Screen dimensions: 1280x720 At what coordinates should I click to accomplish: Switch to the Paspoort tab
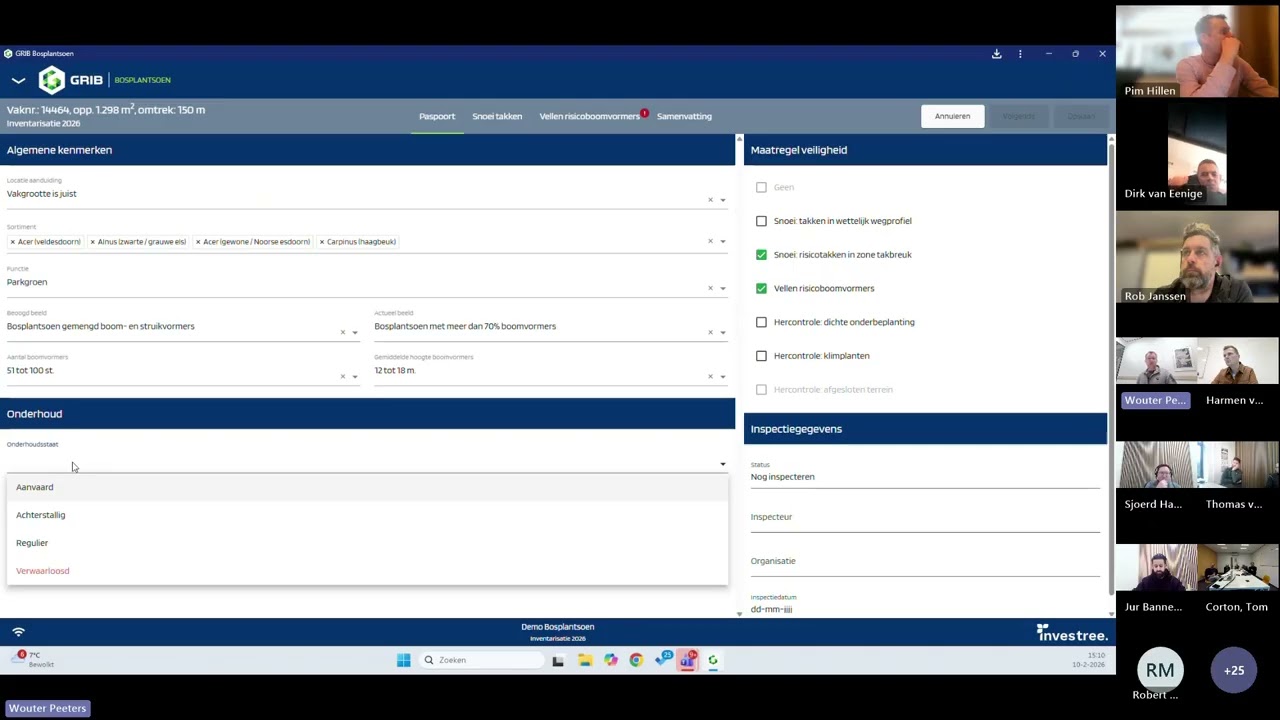coord(437,116)
